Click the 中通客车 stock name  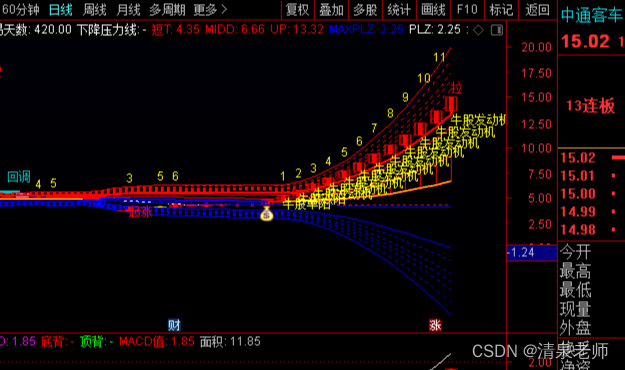coord(592,16)
